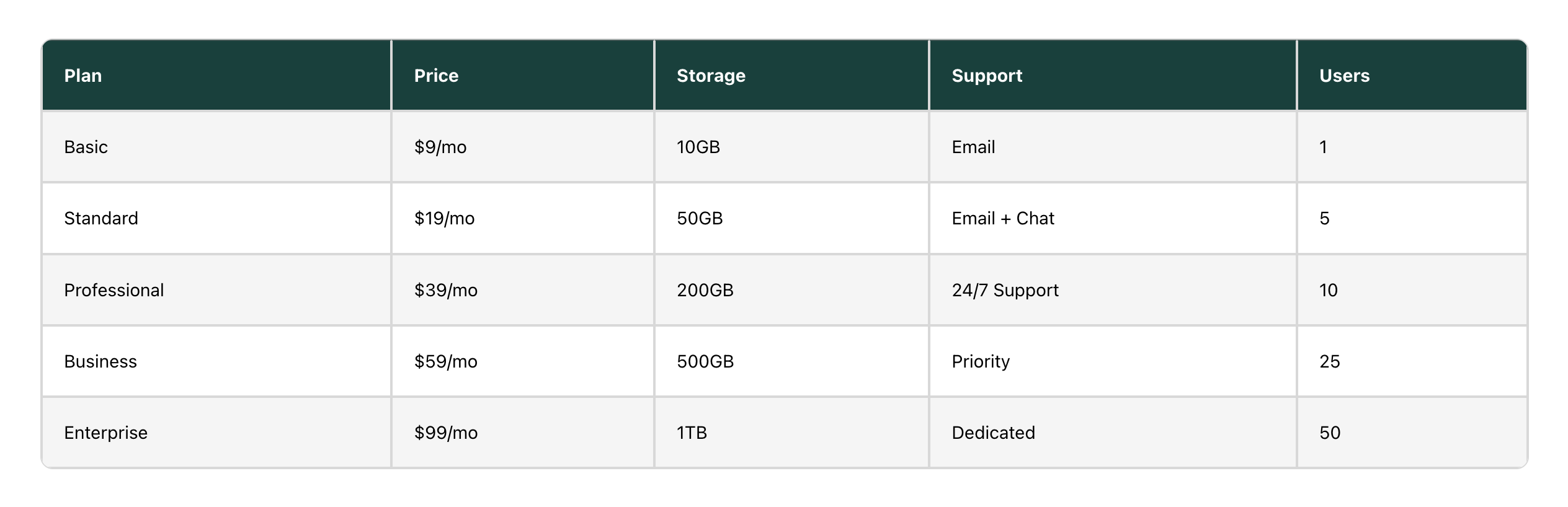
Task: Click the 24/7 Support cell
Action: 1113,290
